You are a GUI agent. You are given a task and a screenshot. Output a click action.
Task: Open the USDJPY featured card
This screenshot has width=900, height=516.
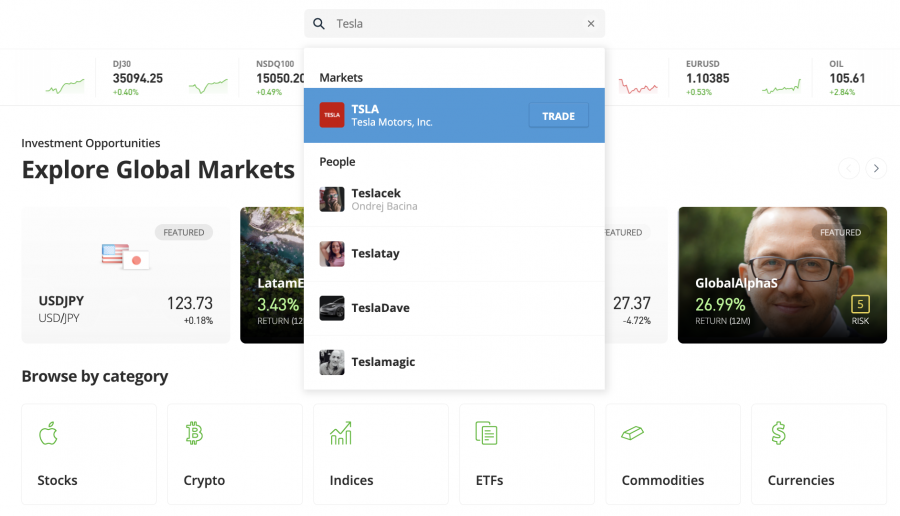125,275
